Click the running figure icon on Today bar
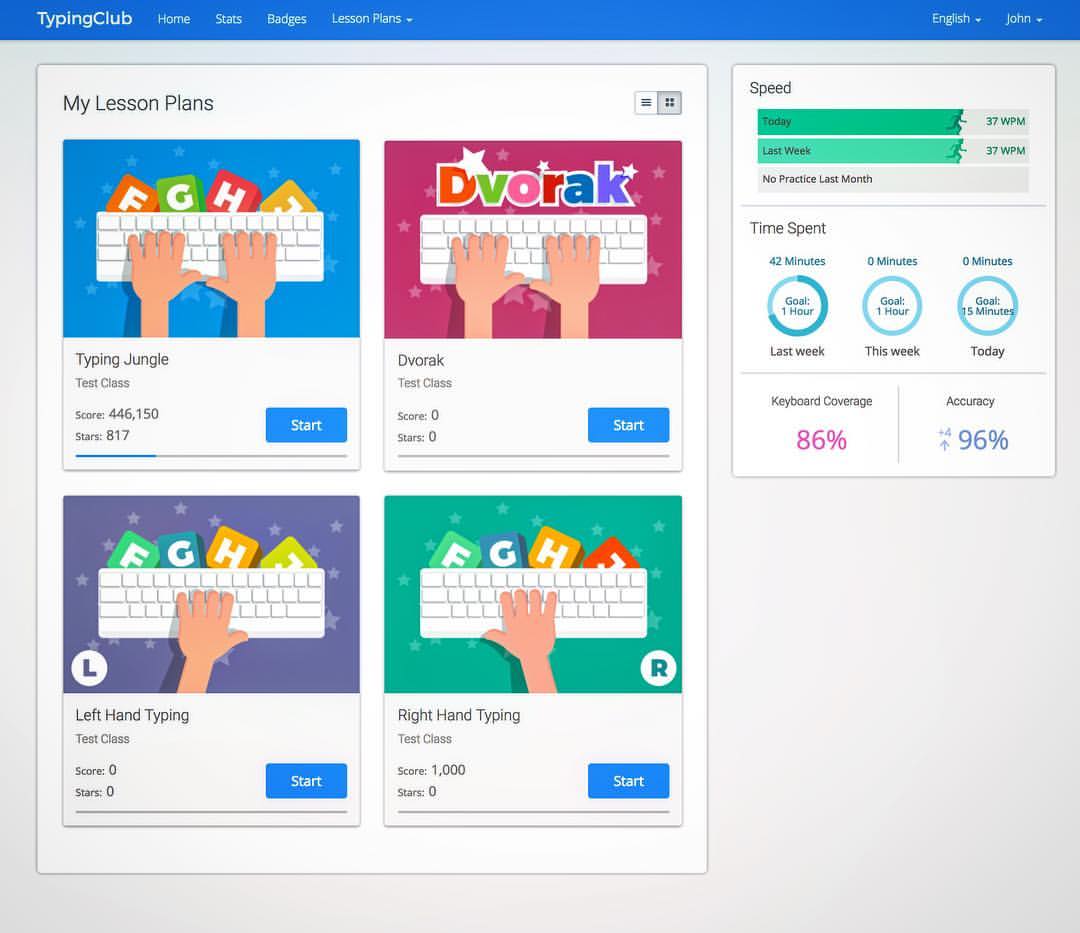1080x933 pixels. [956, 122]
